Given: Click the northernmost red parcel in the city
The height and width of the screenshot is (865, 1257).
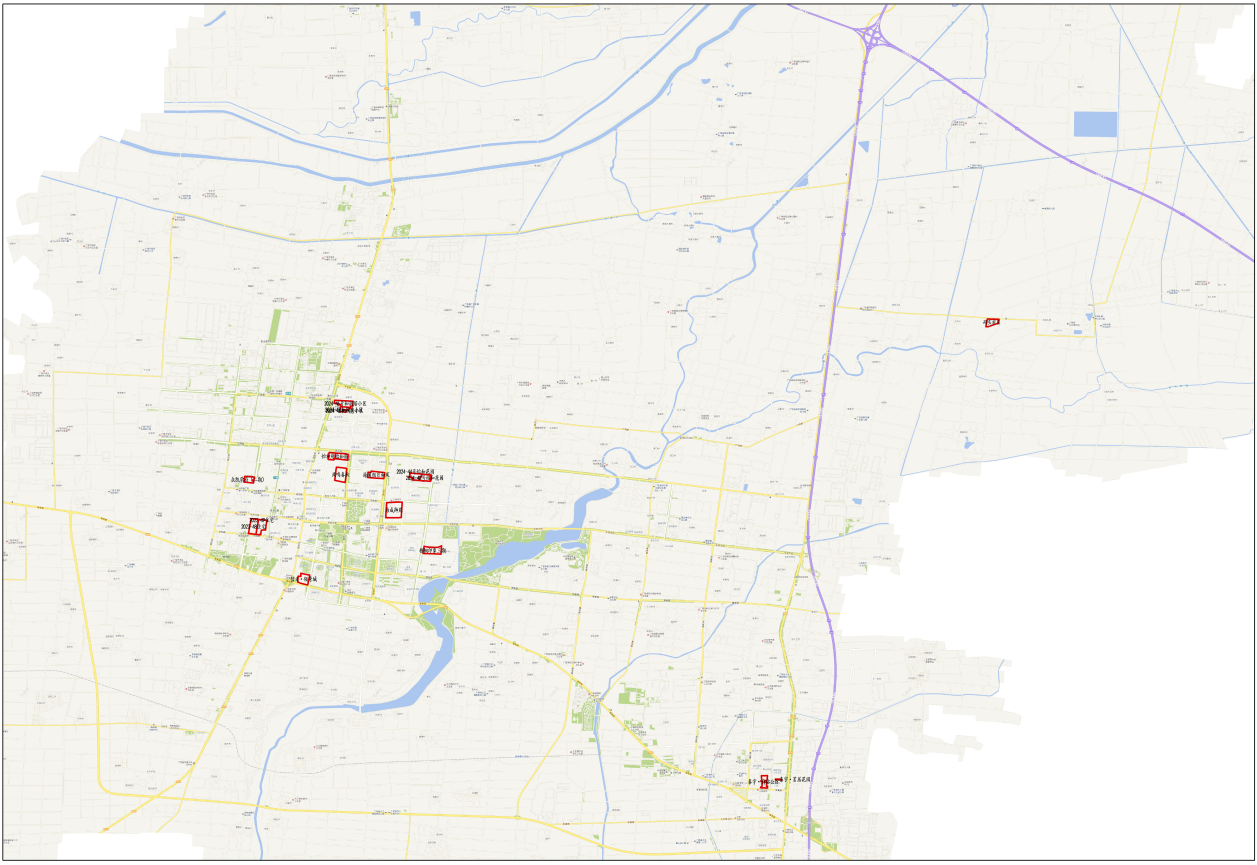Looking at the screenshot, I should (x=343, y=405).
